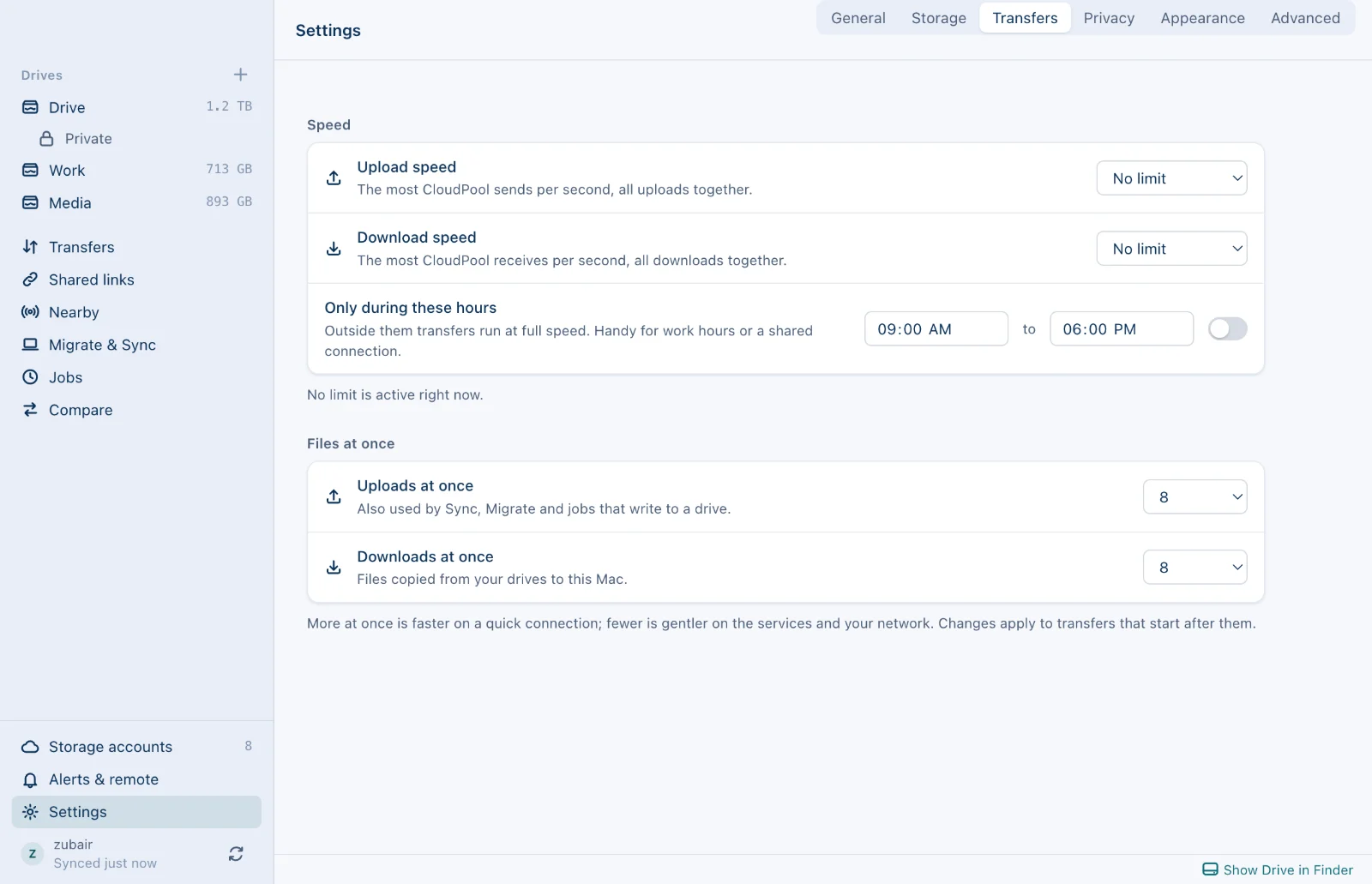Switch to the Storage tab
Screen dimensions: 1372x884
[x=938, y=18]
